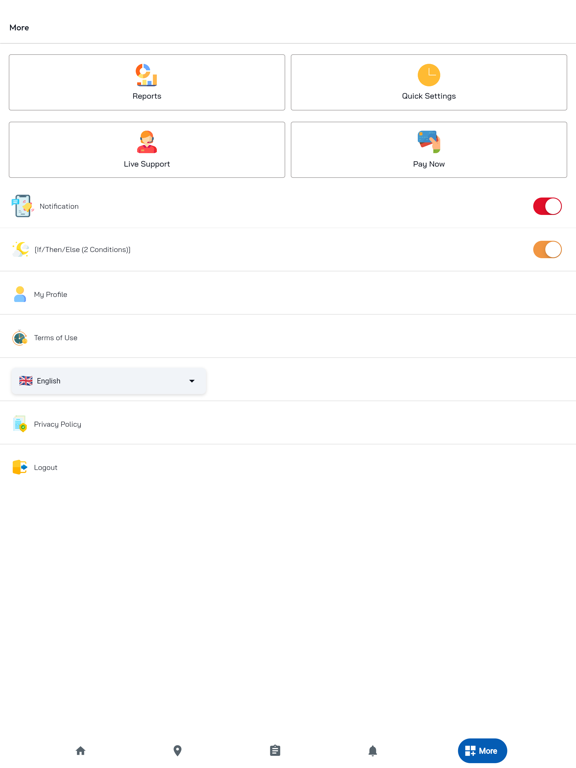Go to the Home tab
The image size is (576, 768).
(x=81, y=750)
